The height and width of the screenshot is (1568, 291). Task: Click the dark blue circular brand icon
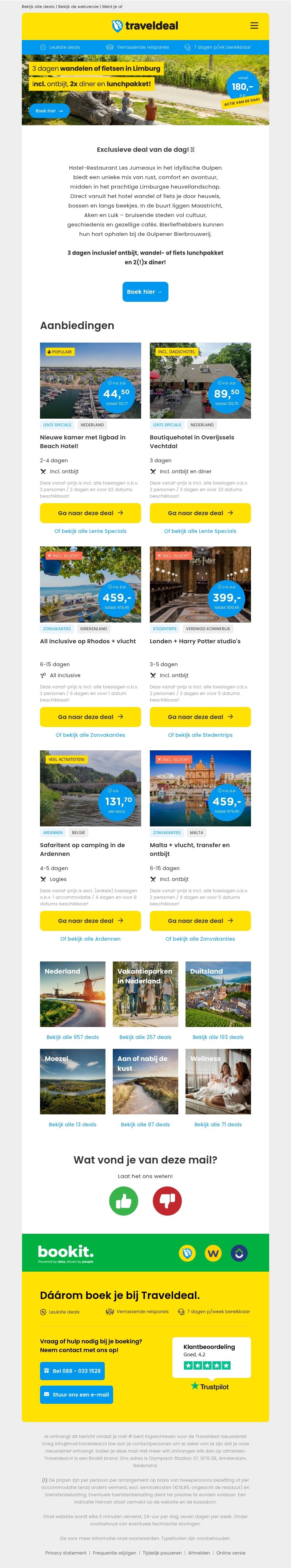click(239, 1253)
